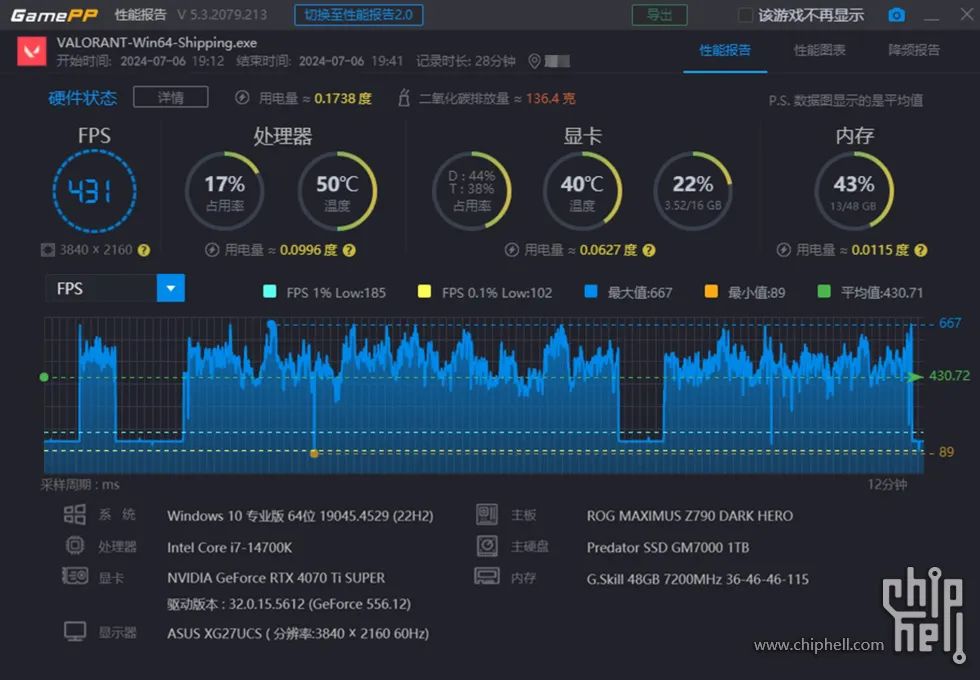Click the 硬件状态 heading link
This screenshot has width=980, height=680.
pyautogui.click(x=82, y=98)
